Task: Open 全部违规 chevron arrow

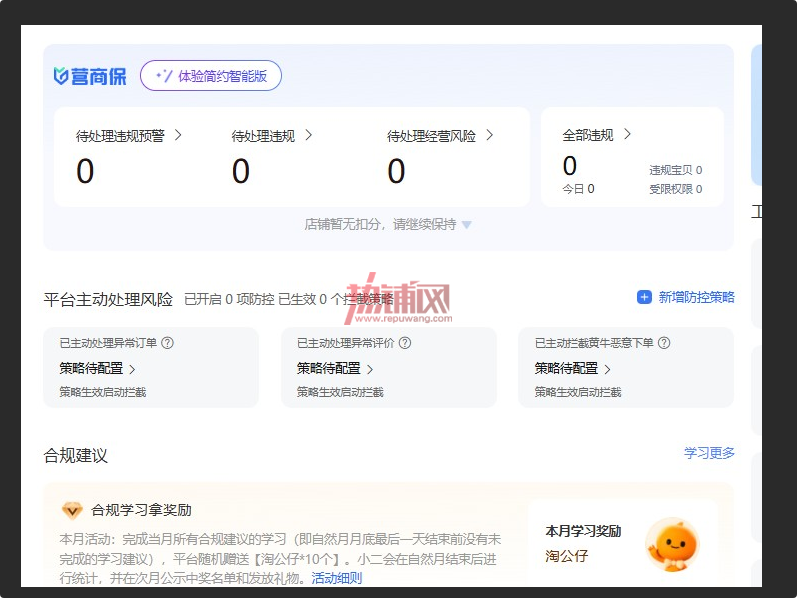Action: click(627, 134)
